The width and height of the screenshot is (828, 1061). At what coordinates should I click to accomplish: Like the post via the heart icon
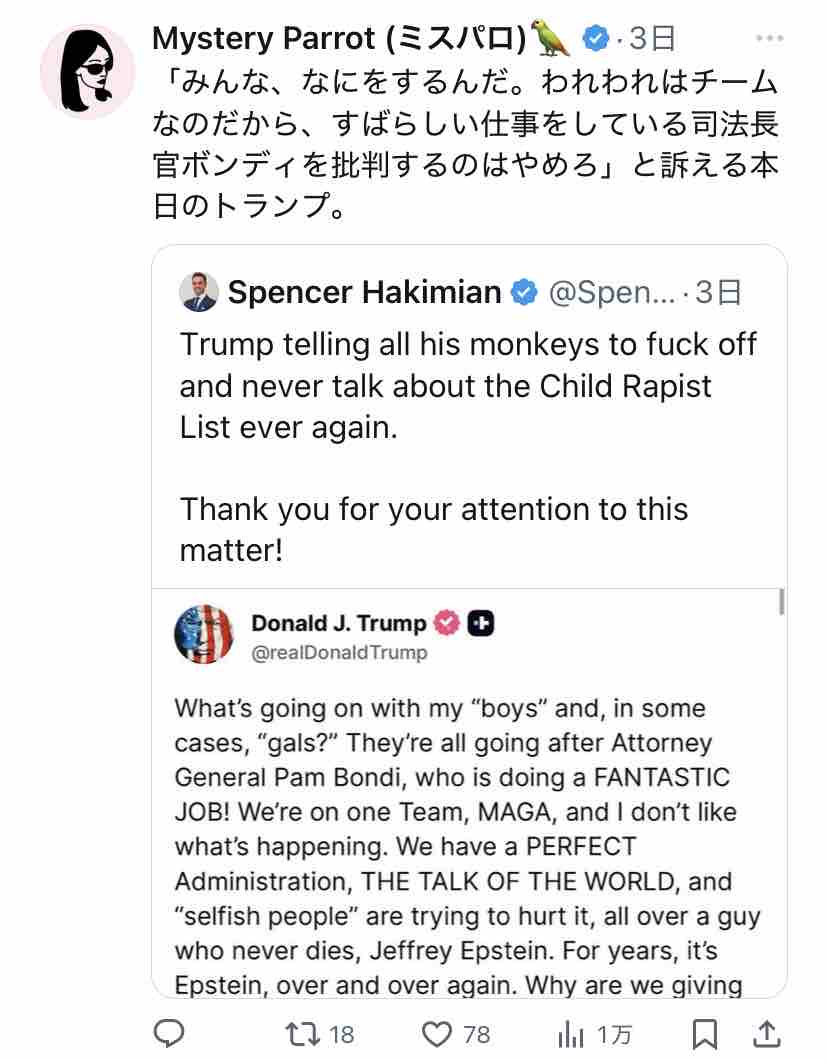[436, 1034]
